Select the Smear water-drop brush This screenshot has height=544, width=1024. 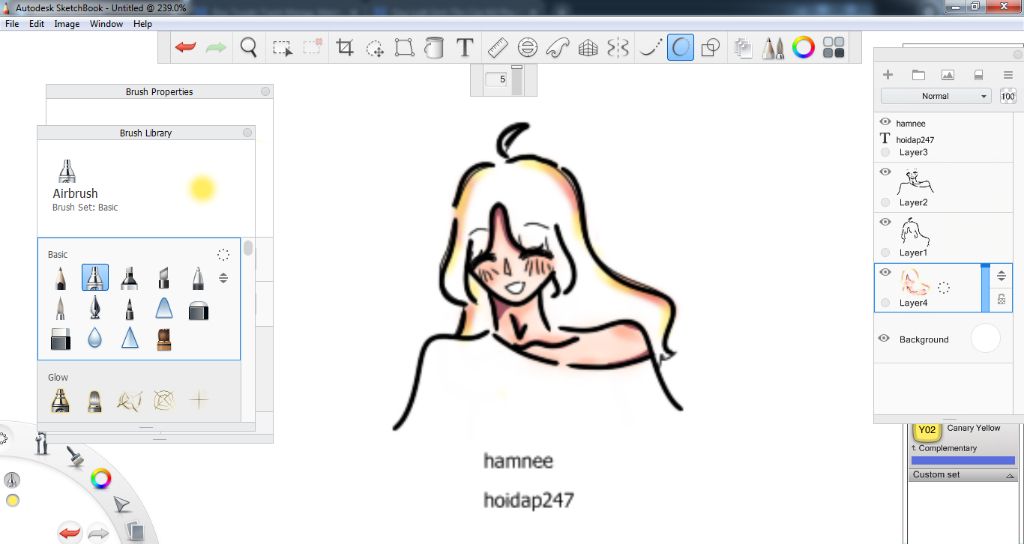point(95,338)
